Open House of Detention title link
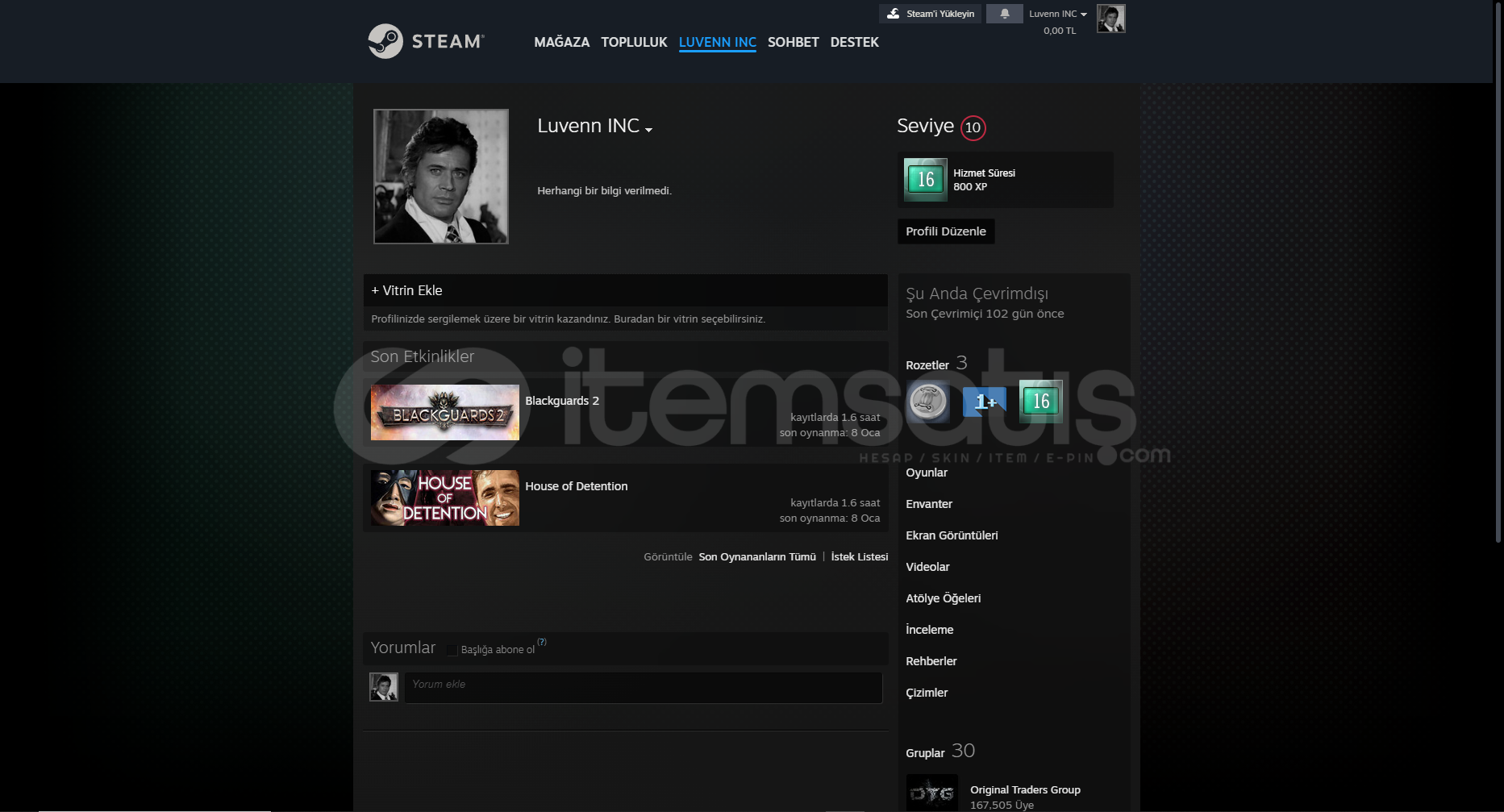 (577, 486)
